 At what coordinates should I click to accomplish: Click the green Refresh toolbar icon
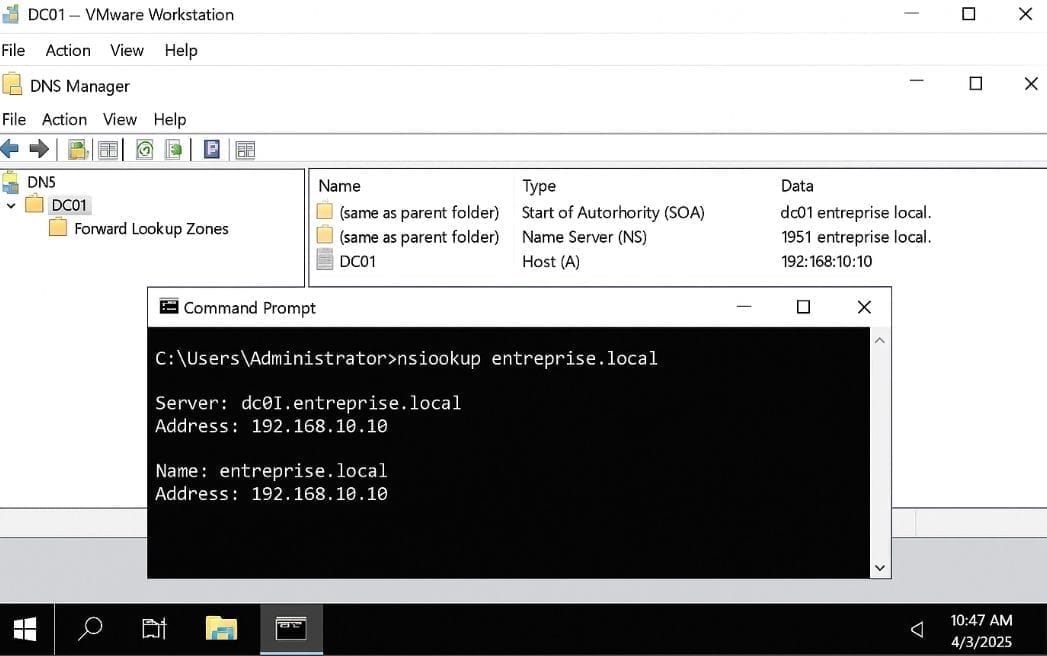[145, 150]
